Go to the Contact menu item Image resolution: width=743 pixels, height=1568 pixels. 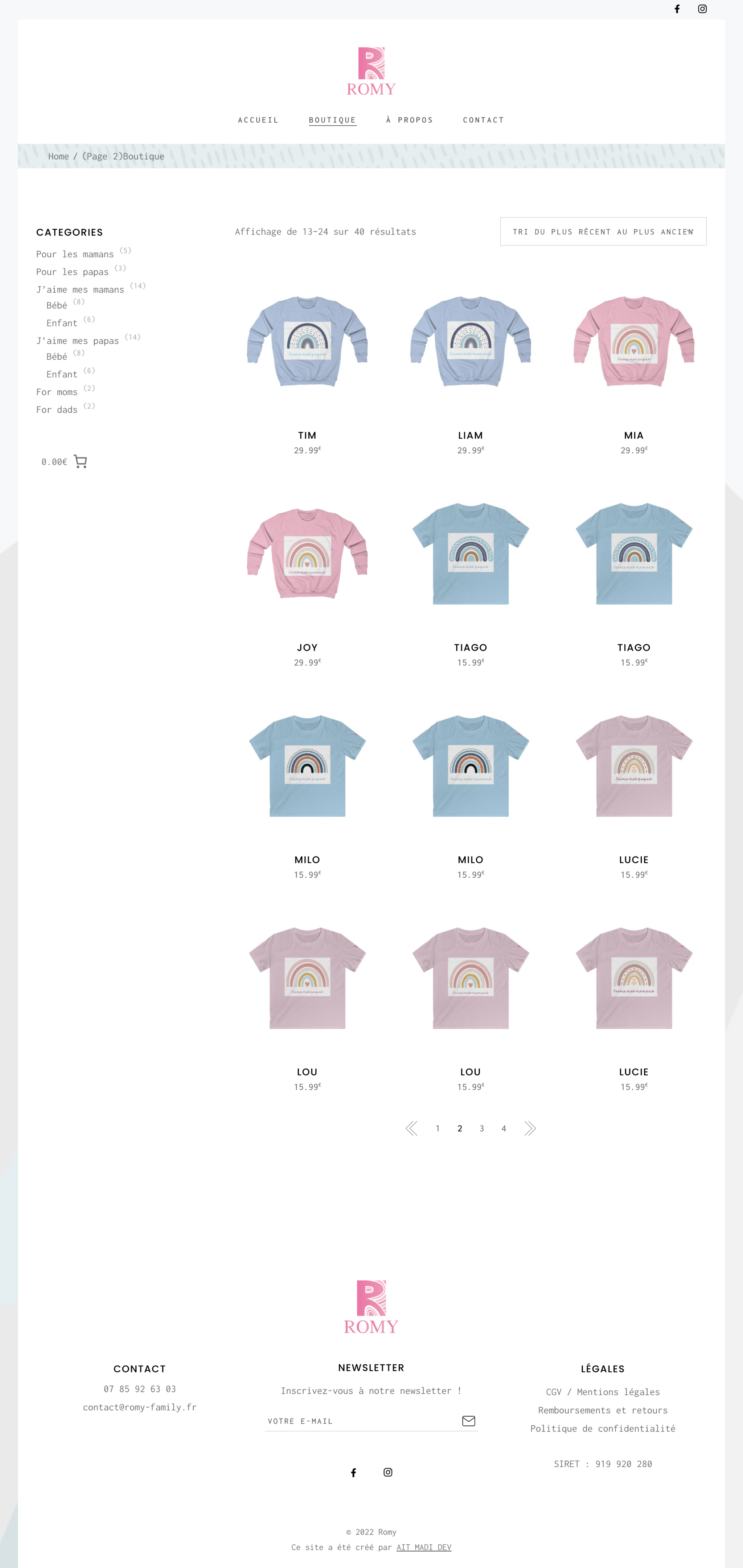pyautogui.click(x=484, y=120)
